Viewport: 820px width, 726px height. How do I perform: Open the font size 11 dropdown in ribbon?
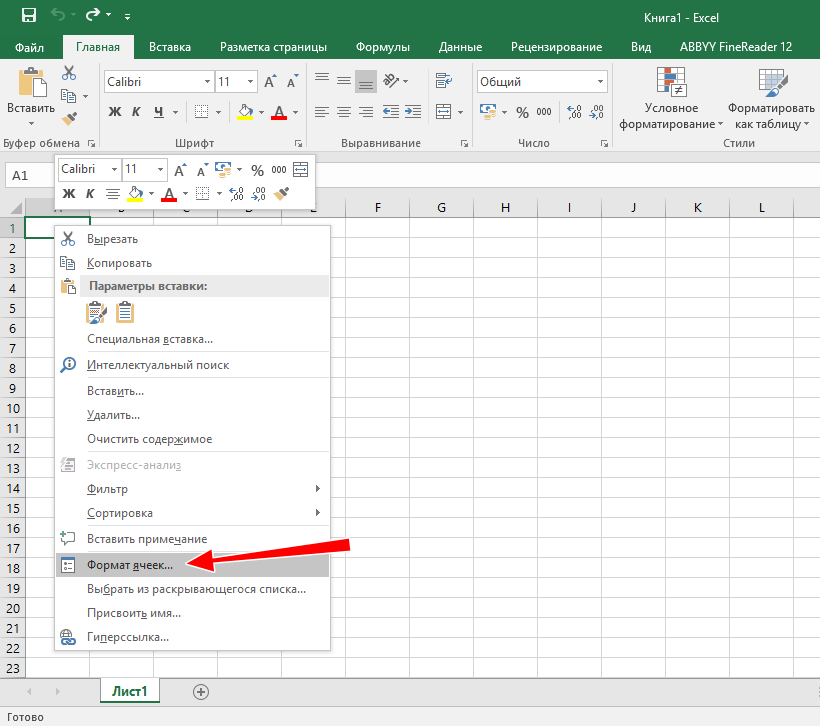250,82
